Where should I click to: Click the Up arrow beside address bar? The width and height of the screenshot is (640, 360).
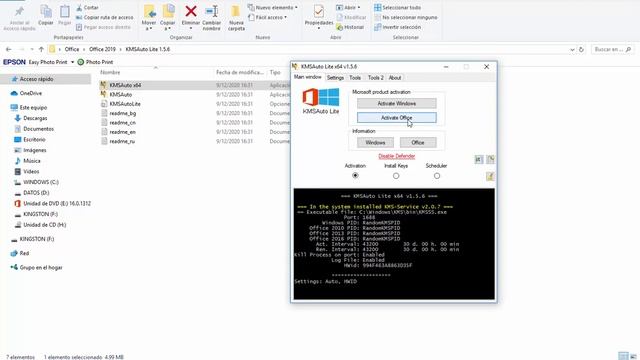click(x=41, y=49)
